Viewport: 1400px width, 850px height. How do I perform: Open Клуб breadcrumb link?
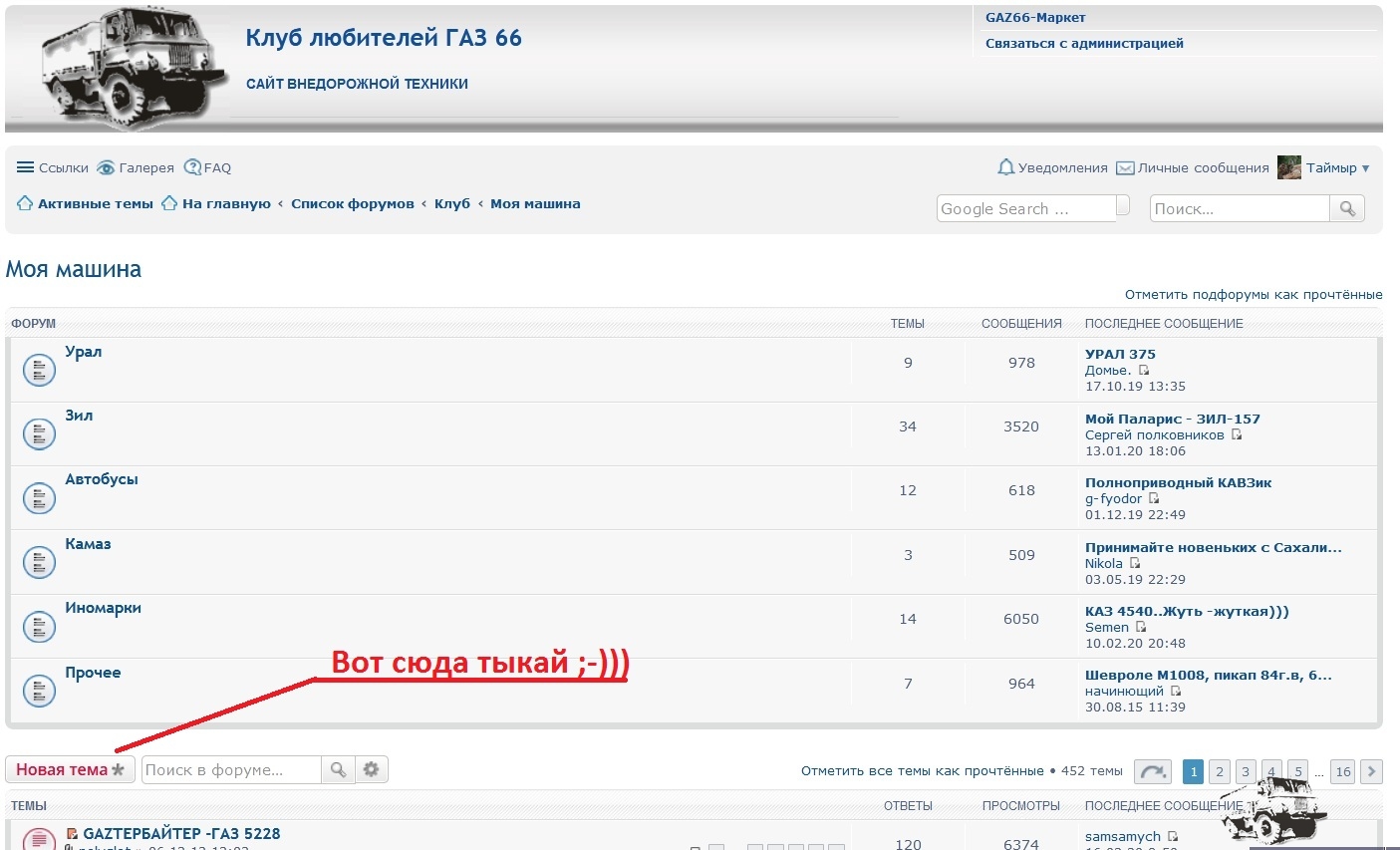[452, 203]
